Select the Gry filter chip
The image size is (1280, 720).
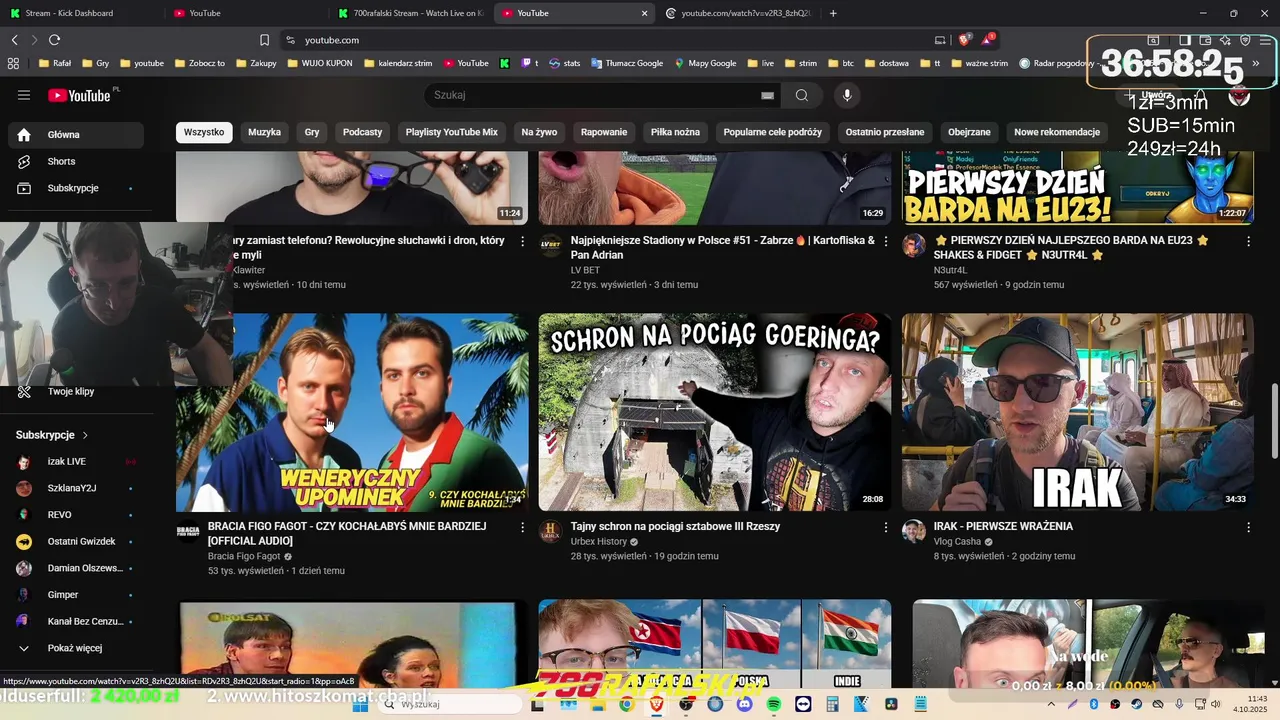pyautogui.click(x=312, y=132)
